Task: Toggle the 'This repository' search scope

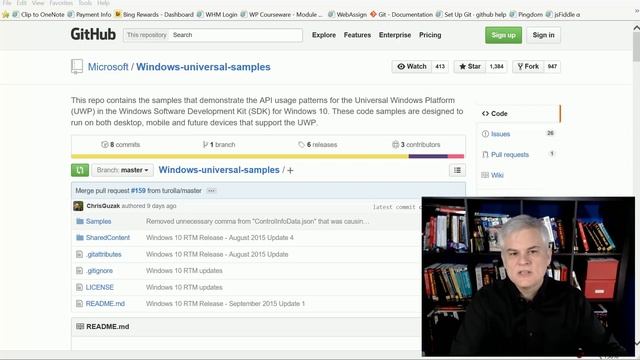Action: (x=147, y=35)
